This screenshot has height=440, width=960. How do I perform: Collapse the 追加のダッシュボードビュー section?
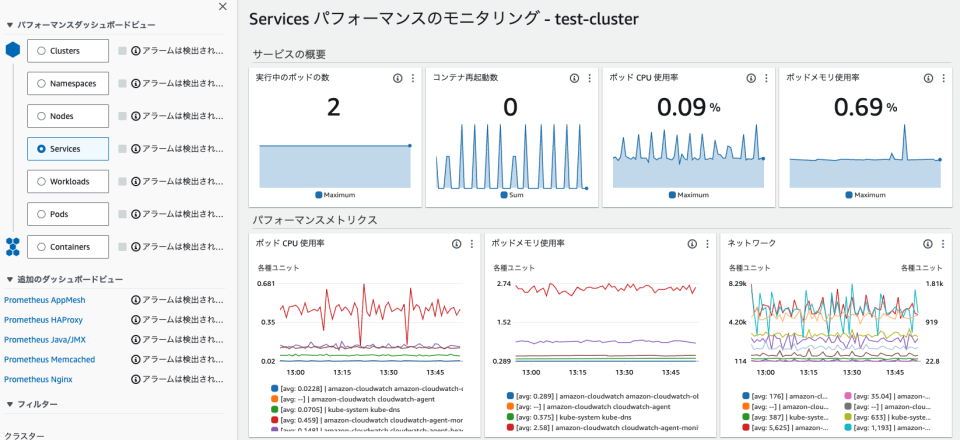point(10,280)
